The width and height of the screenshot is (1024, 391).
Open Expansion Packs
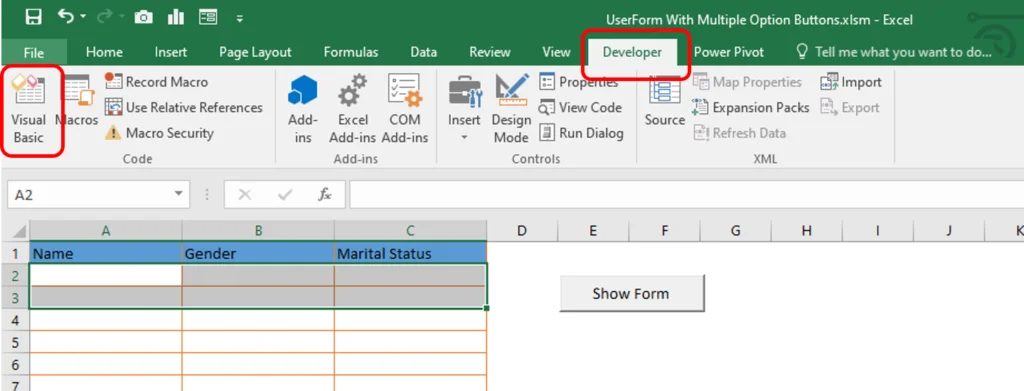coord(750,107)
